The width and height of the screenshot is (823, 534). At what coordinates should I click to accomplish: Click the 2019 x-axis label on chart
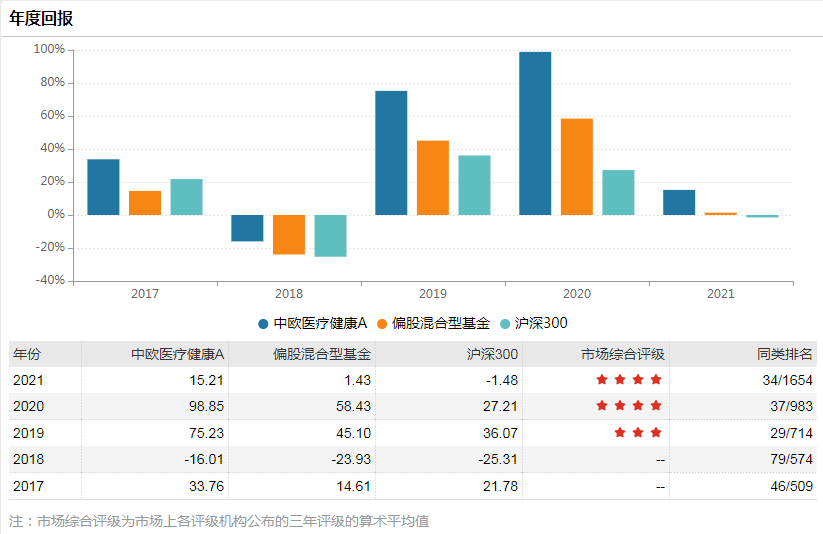433,294
